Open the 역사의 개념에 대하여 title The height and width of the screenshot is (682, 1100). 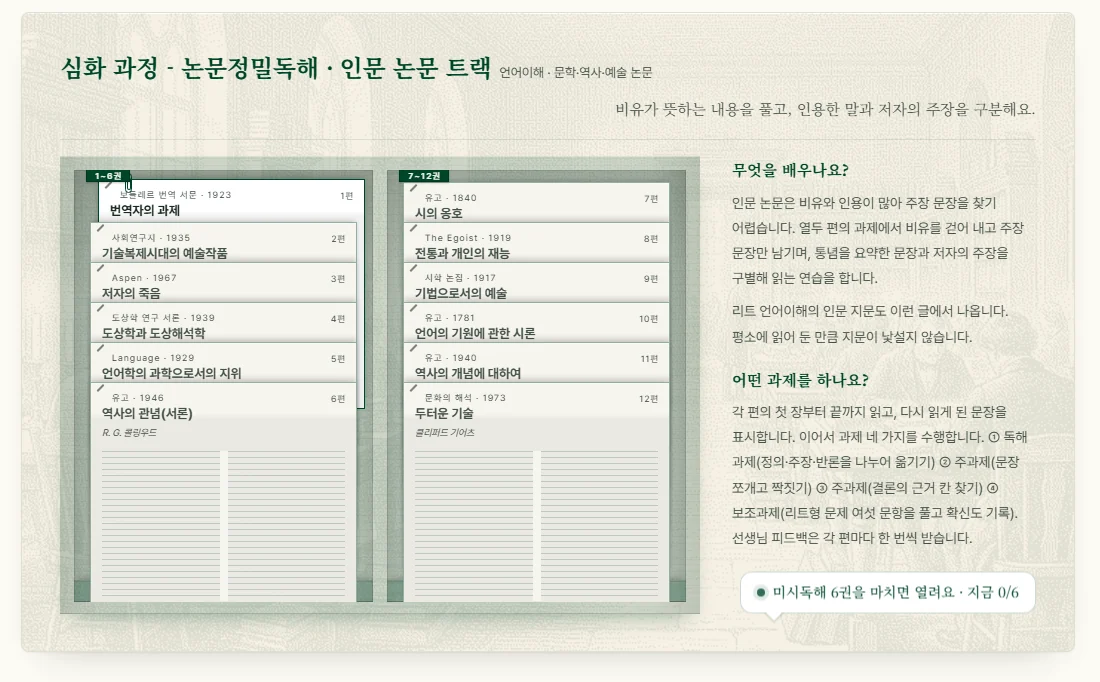coord(468,373)
